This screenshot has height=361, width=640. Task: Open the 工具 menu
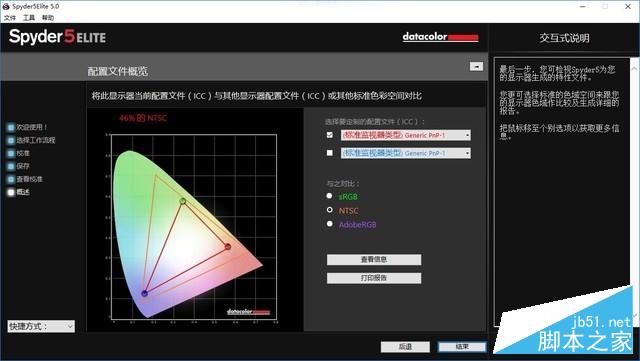(29, 18)
